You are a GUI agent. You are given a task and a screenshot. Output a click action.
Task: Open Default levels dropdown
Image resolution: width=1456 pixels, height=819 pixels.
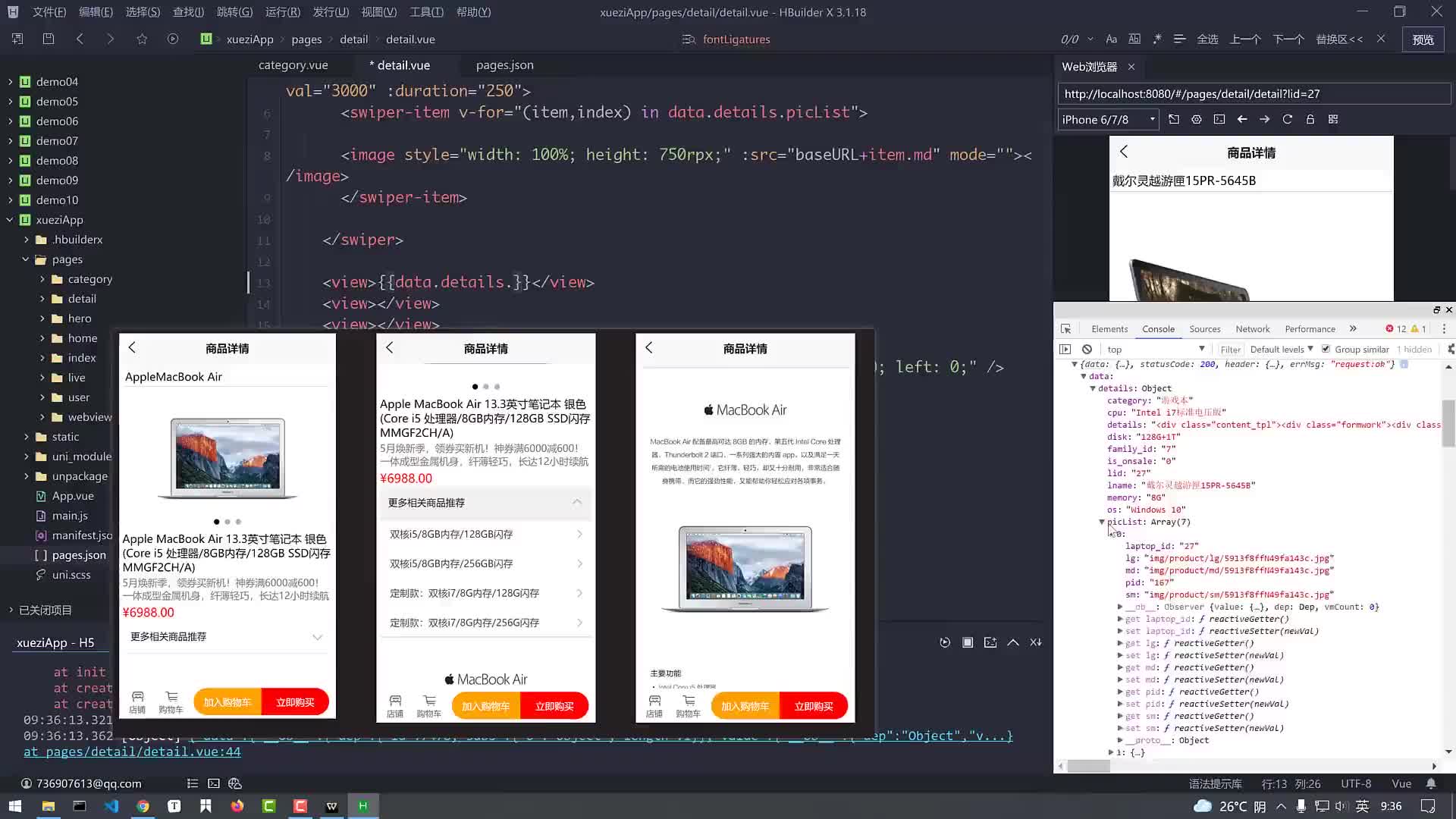tap(1282, 350)
